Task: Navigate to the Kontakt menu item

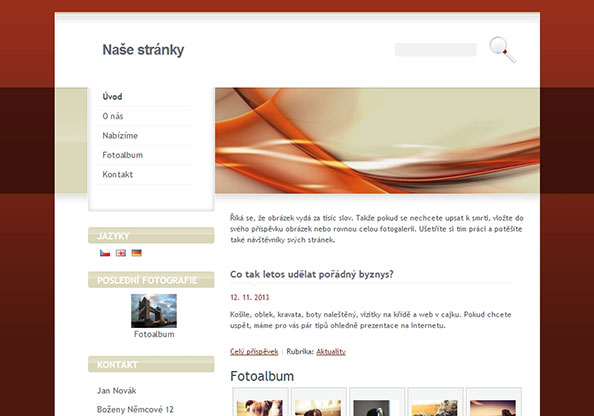Action: point(117,175)
